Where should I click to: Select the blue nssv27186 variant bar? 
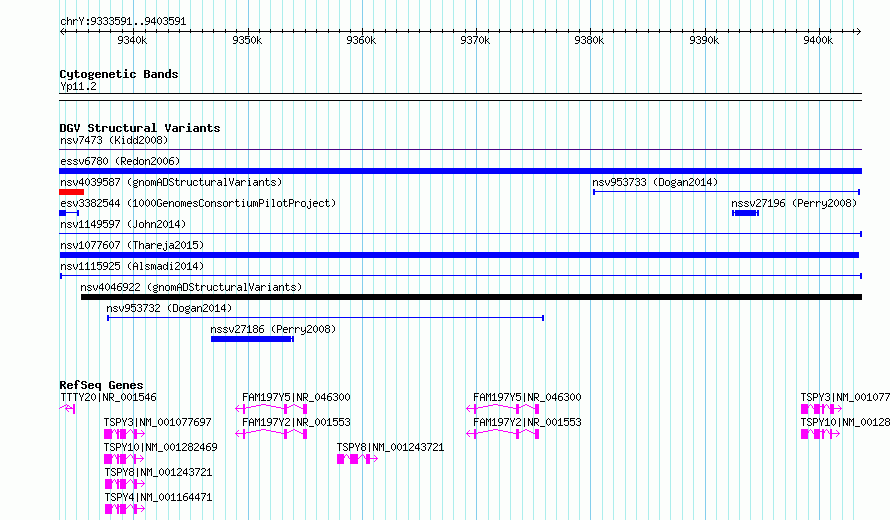click(252, 339)
